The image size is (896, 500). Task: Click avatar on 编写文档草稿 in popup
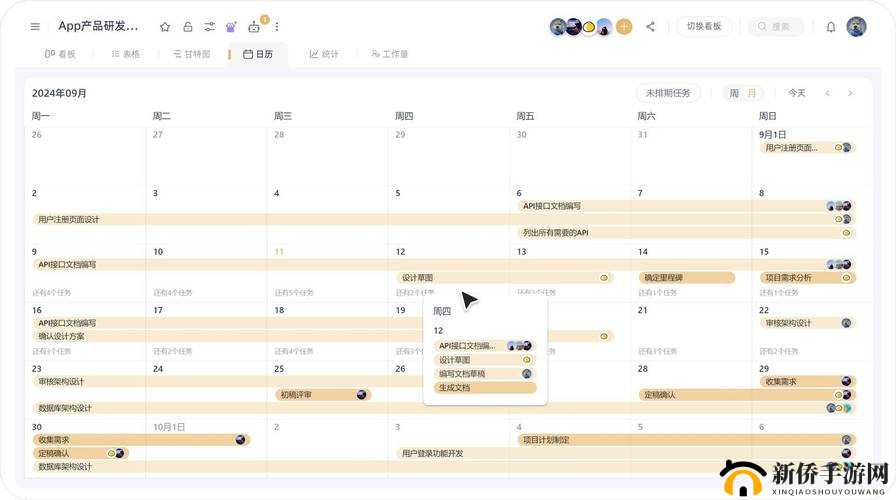click(527, 374)
